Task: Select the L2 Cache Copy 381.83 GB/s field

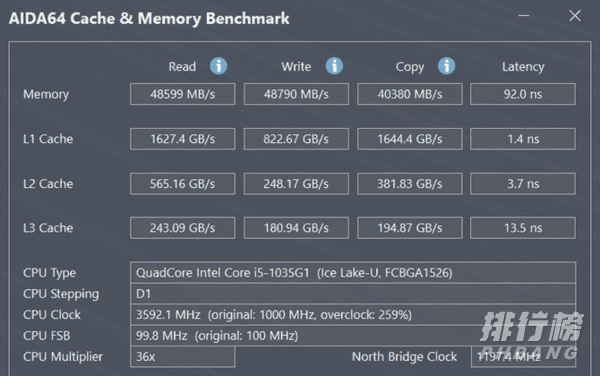Action: (x=410, y=184)
